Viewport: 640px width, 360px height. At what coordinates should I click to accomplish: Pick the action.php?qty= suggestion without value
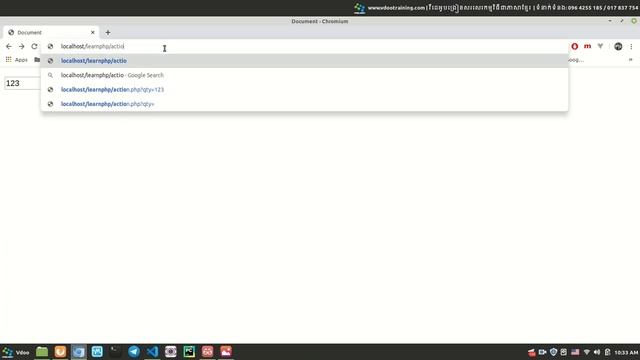click(304, 104)
